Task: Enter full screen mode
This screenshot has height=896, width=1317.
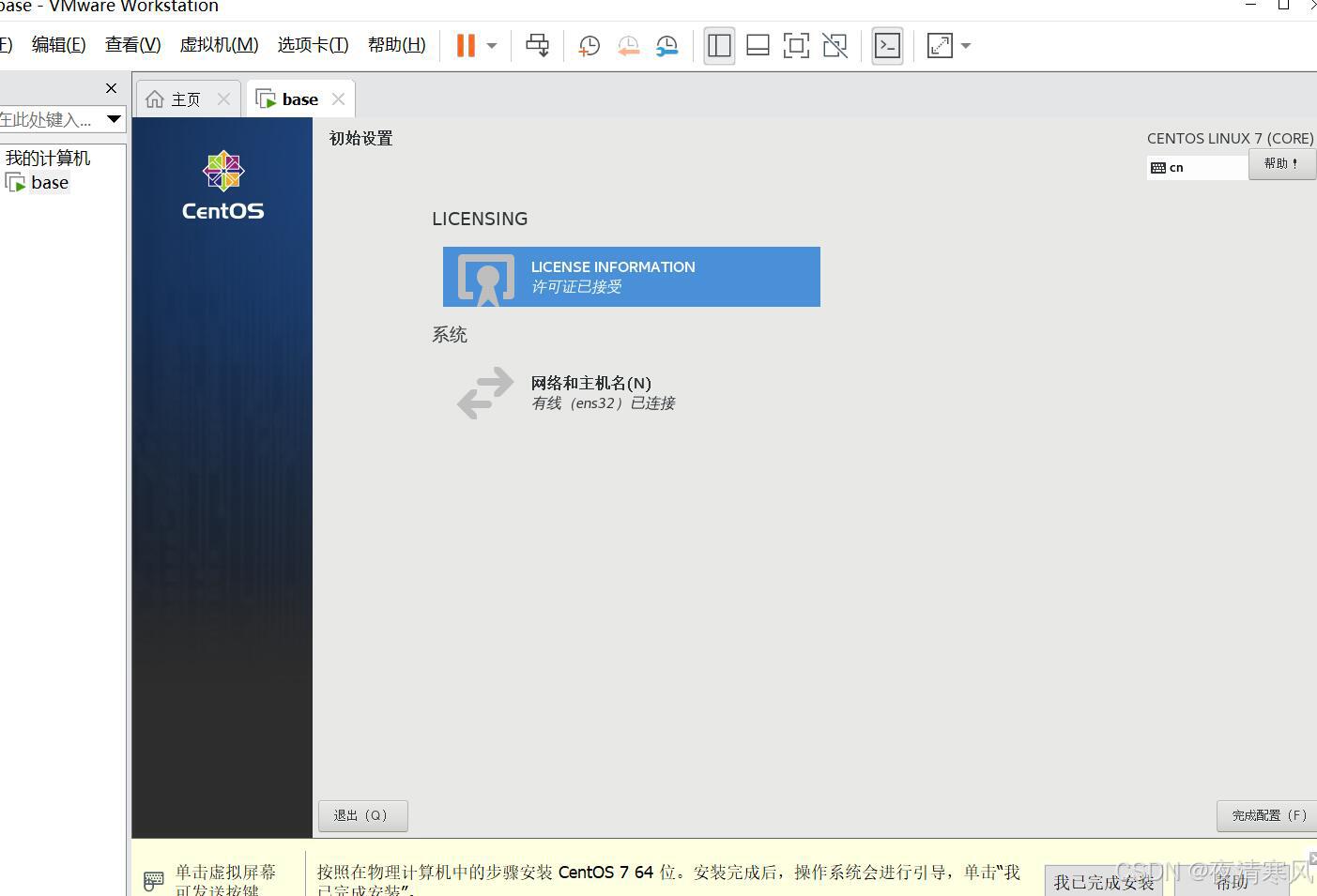Action: coord(796,45)
